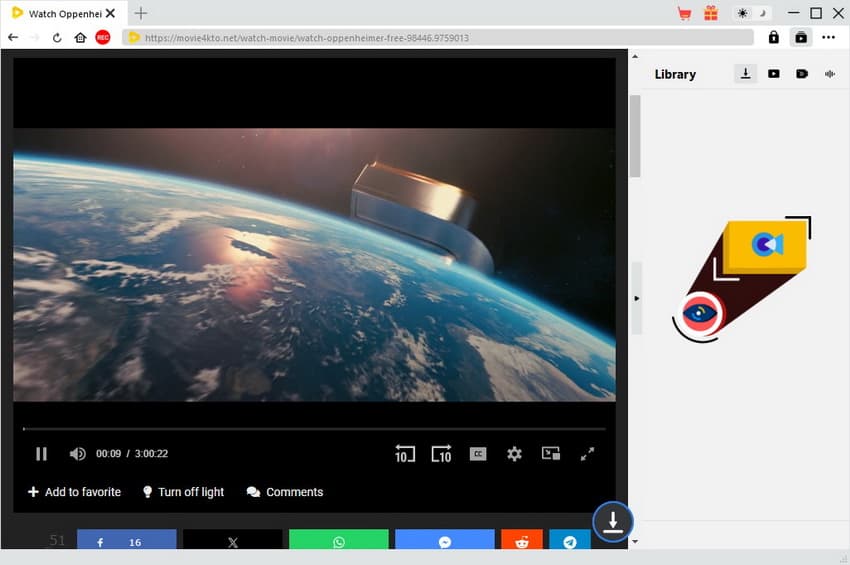Click the page scrollbar thumb

point(635,136)
